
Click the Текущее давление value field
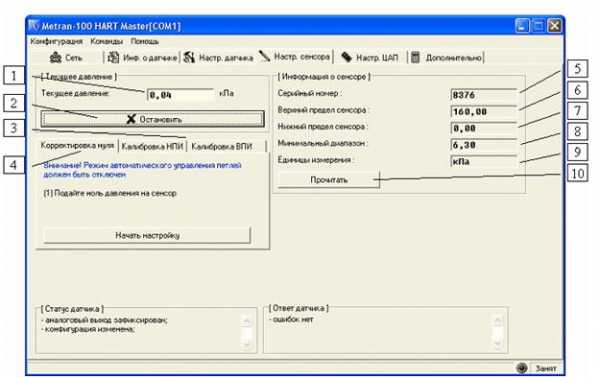[x=180, y=95]
